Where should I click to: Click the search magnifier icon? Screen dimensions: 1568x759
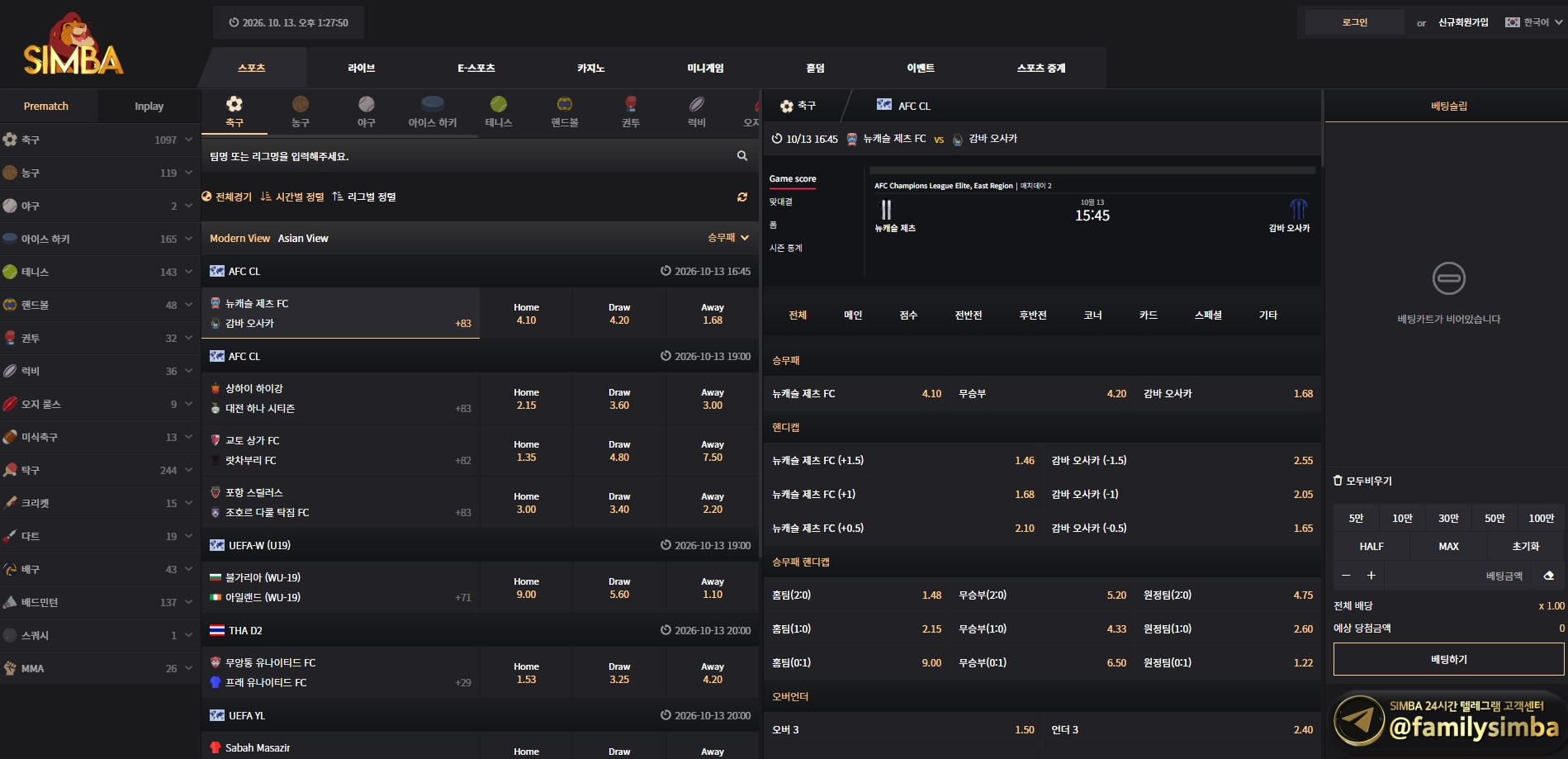click(742, 155)
